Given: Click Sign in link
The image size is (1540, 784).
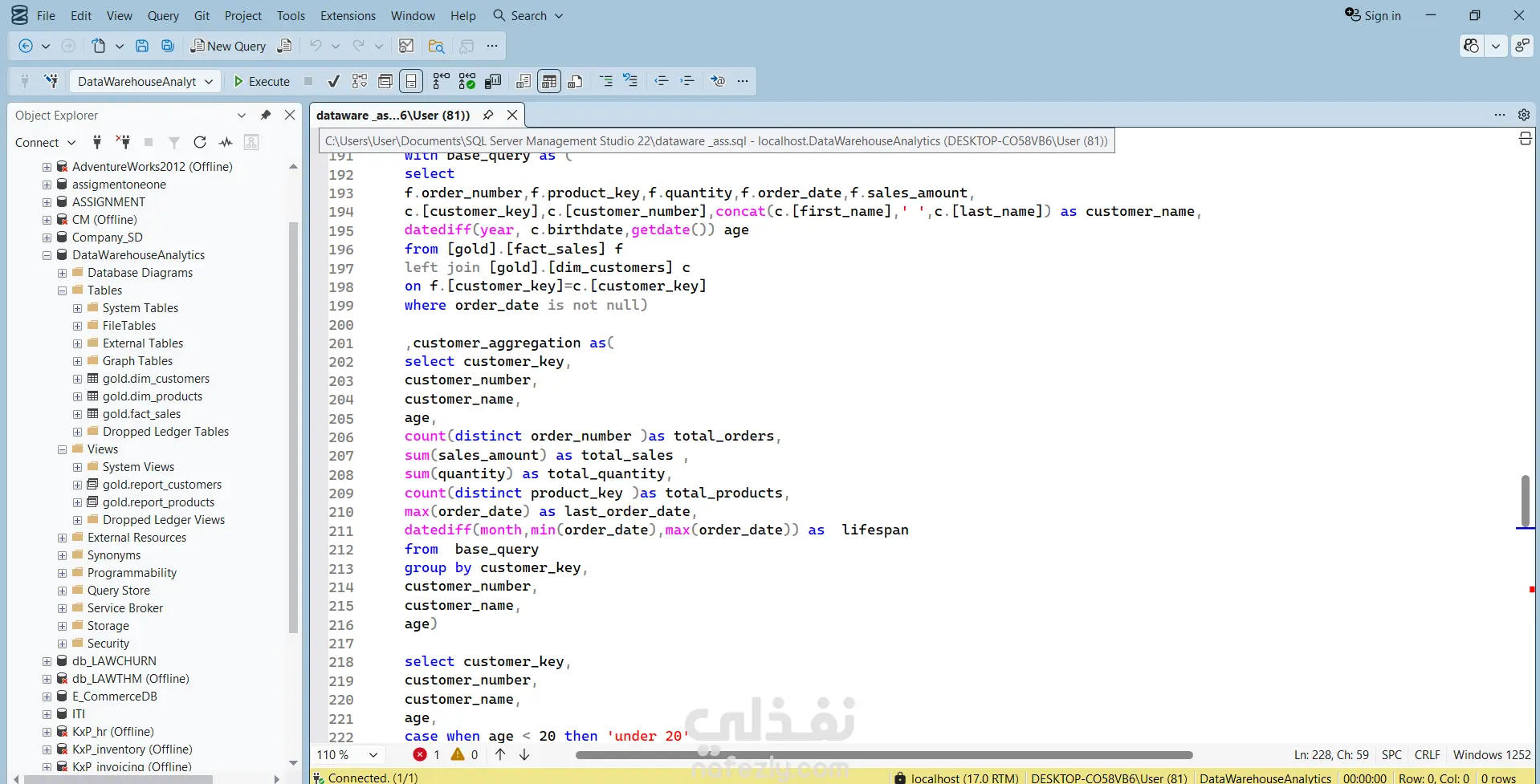Looking at the screenshot, I should pos(1373,15).
